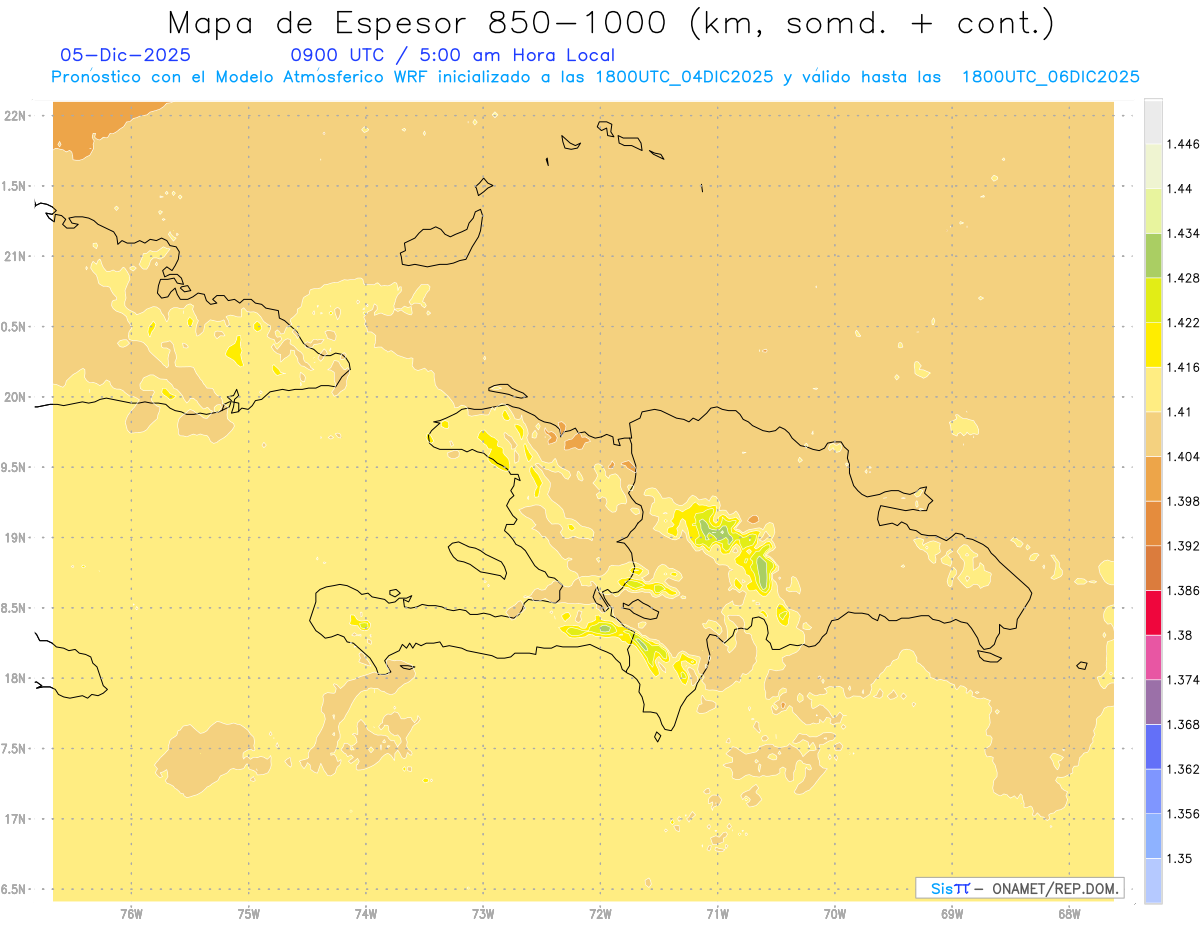The image size is (1200, 927).
Task: Click the 71W longitude label
Action: click(717, 913)
